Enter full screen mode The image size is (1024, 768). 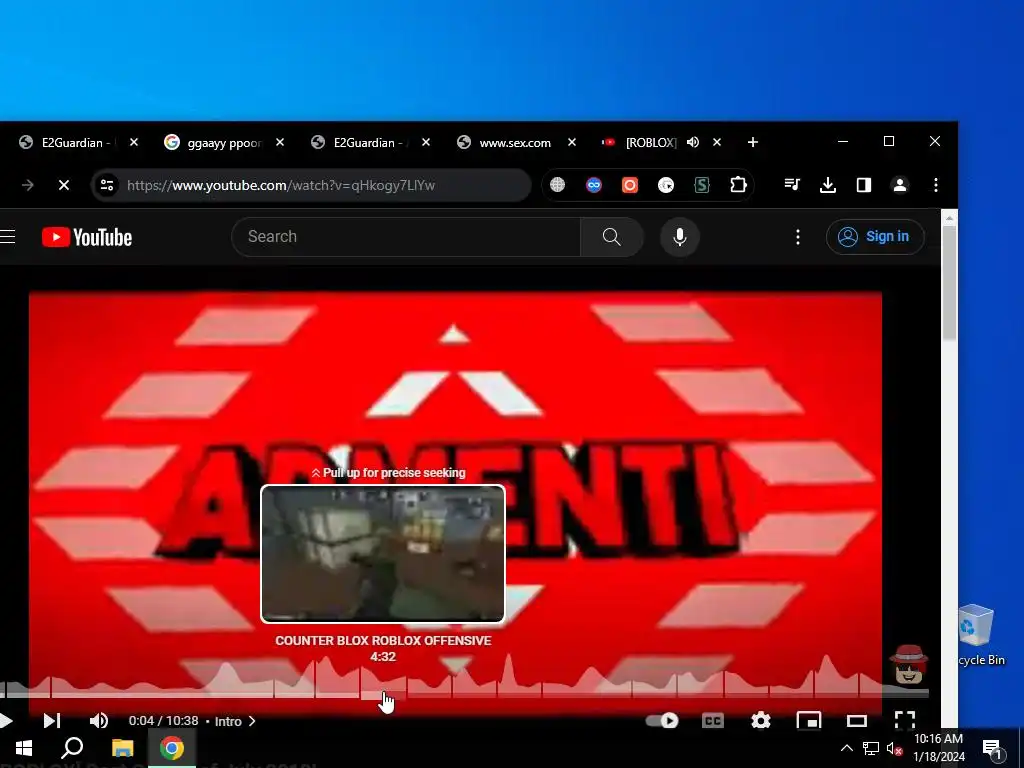(904, 720)
